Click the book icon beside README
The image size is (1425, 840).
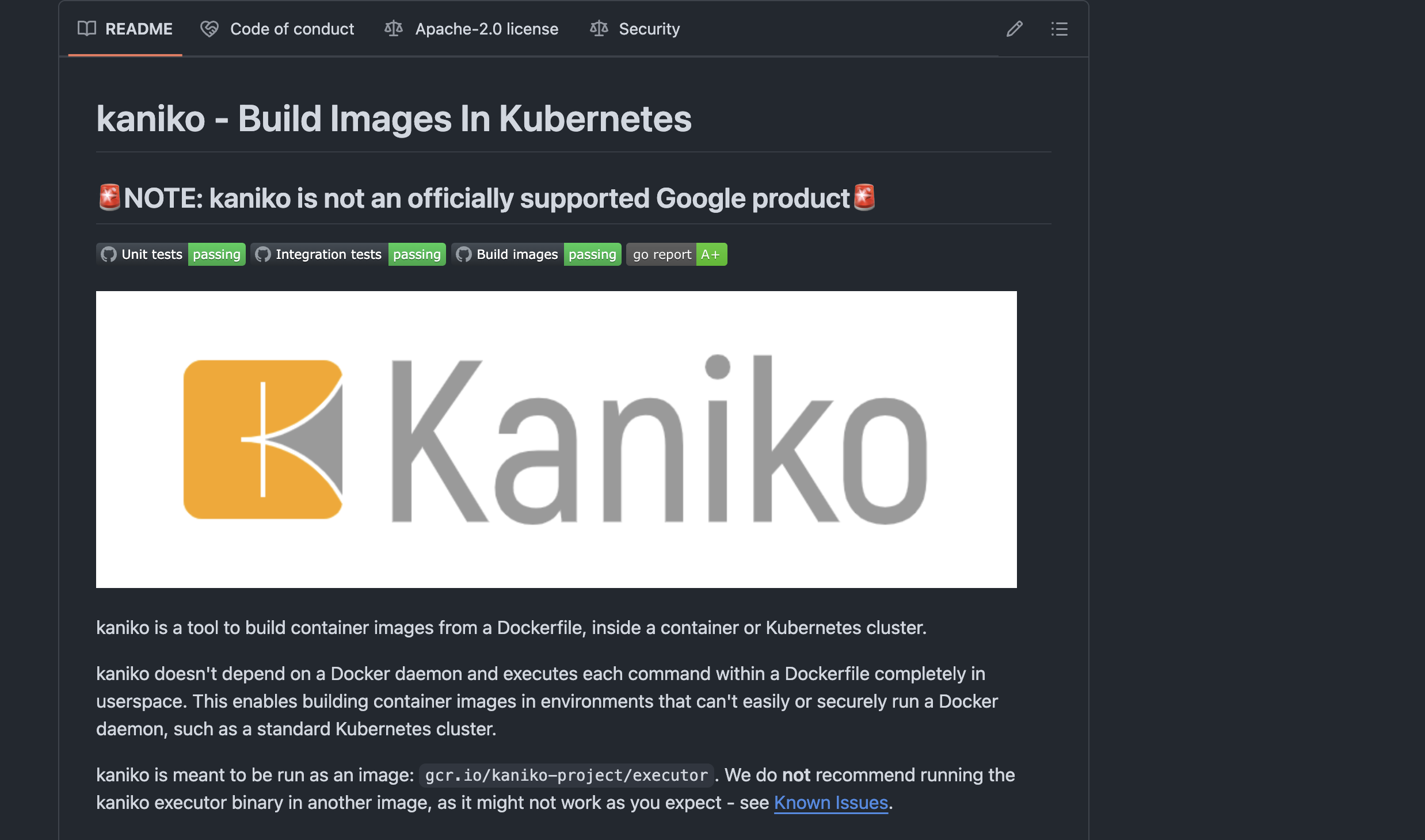click(86, 29)
